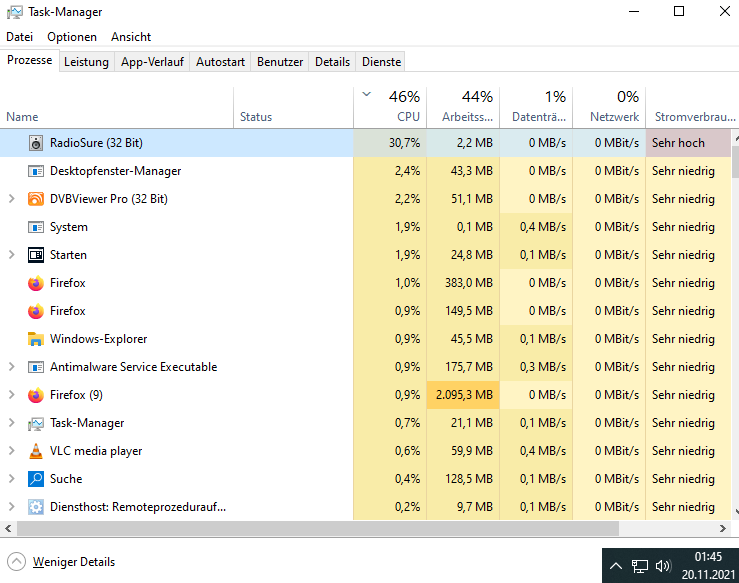The image size is (739, 583).
Task: Click the horizontal scrollbar right arrow
Action: [x=723, y=529]
